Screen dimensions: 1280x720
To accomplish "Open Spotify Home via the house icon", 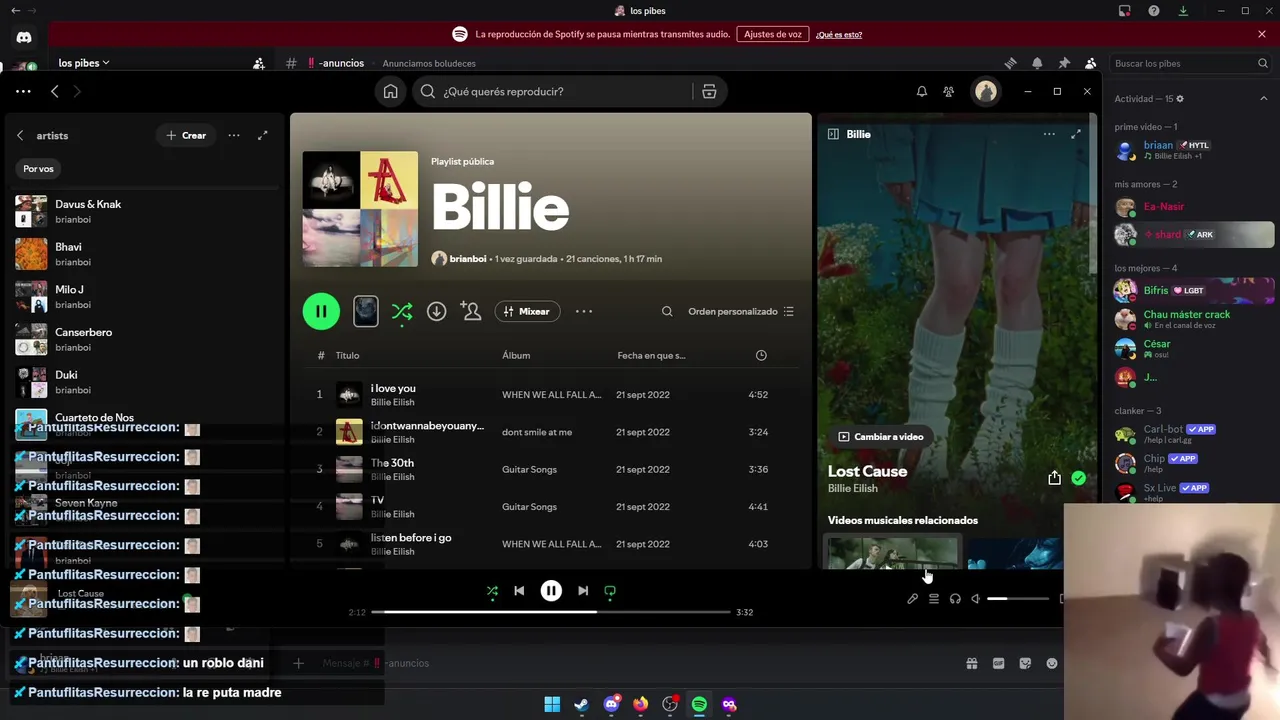I will [x=390, y=91].
